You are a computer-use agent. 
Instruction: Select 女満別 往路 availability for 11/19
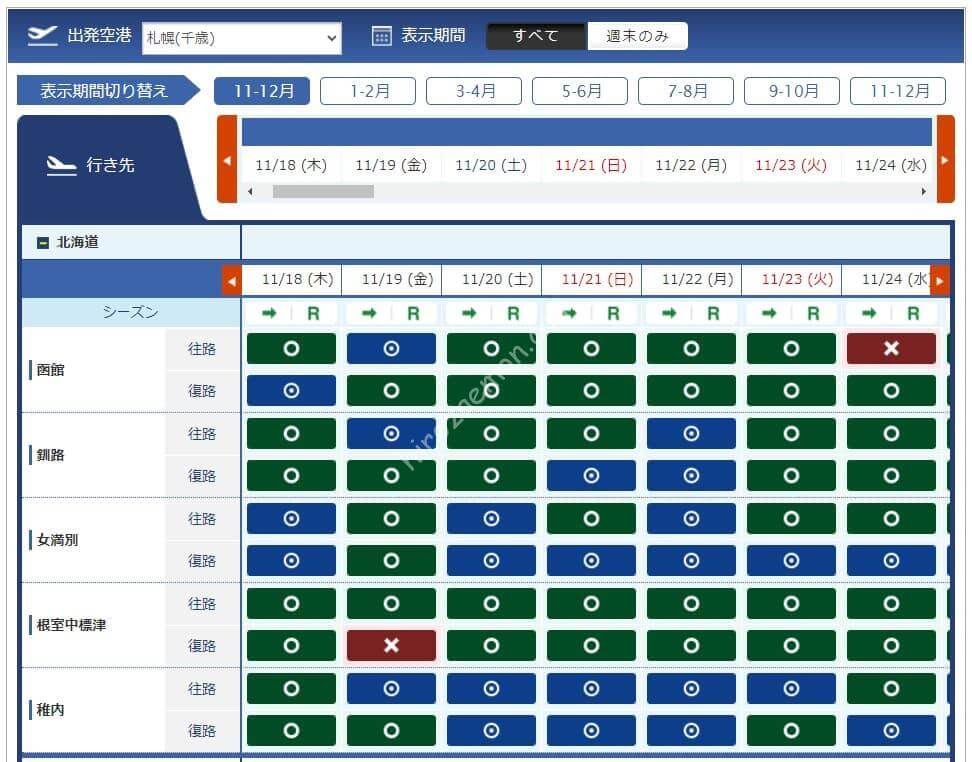(391, 518)
